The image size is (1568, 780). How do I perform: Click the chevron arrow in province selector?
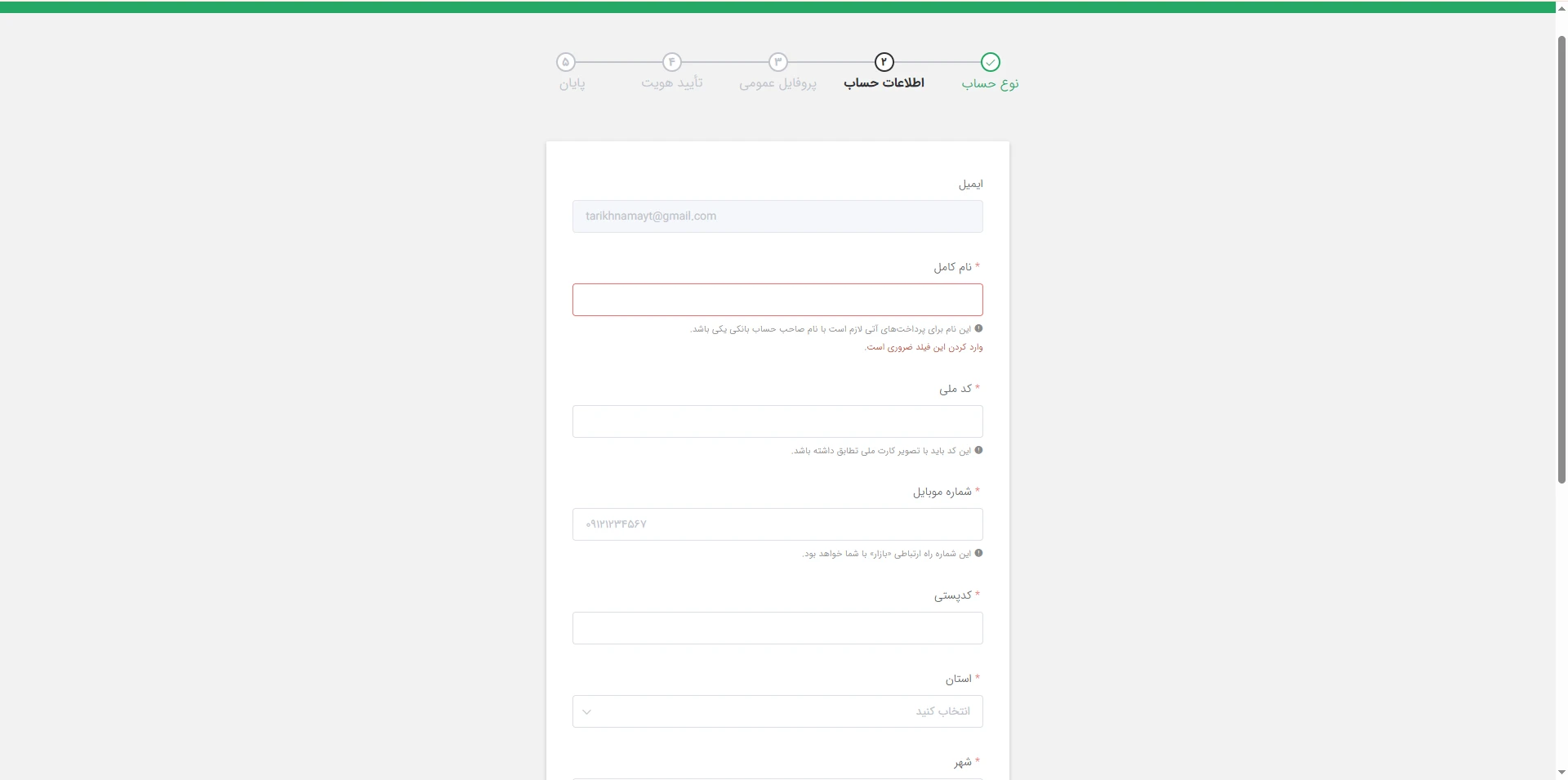point(586,711)
